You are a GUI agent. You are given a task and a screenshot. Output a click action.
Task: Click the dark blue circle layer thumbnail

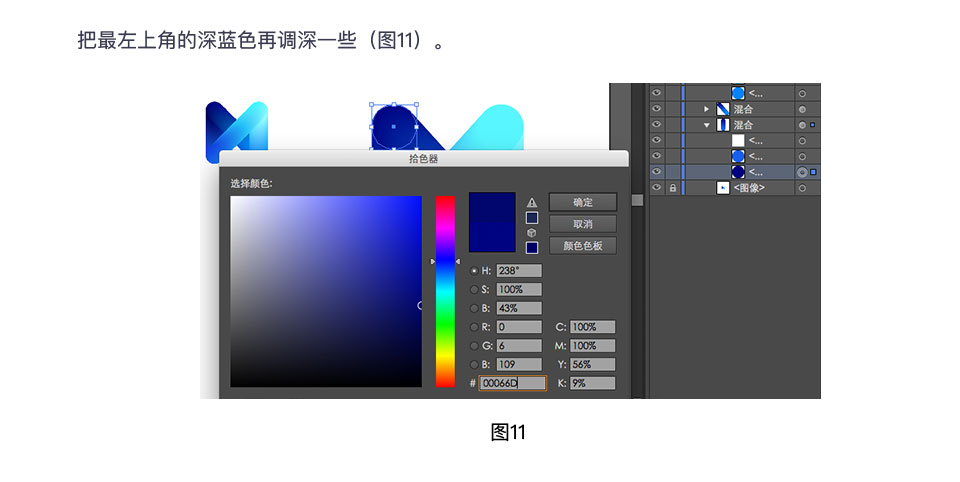click(738, 172)
